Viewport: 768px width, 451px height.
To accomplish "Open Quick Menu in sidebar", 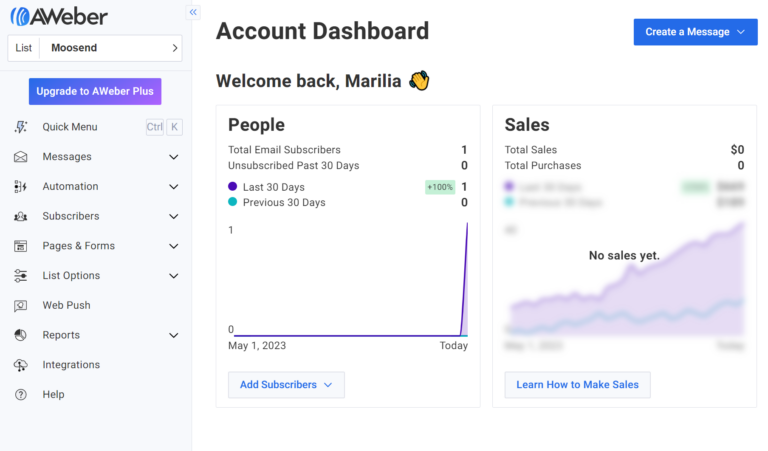I will click(70, 127).
